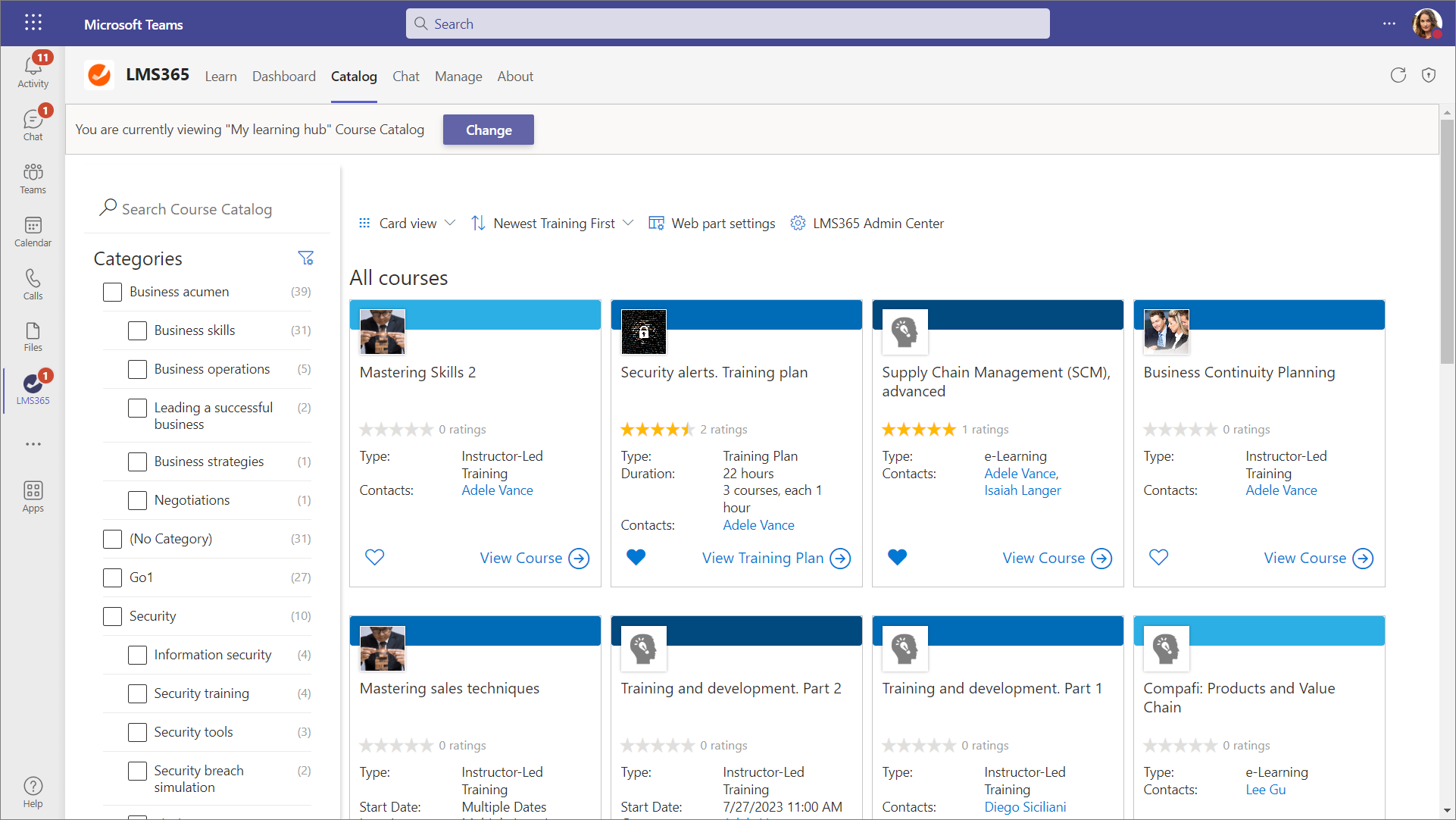Open the Teams more options ellipsis menu
This screenshot has width=1456, height=820.
click(1389, 23)
